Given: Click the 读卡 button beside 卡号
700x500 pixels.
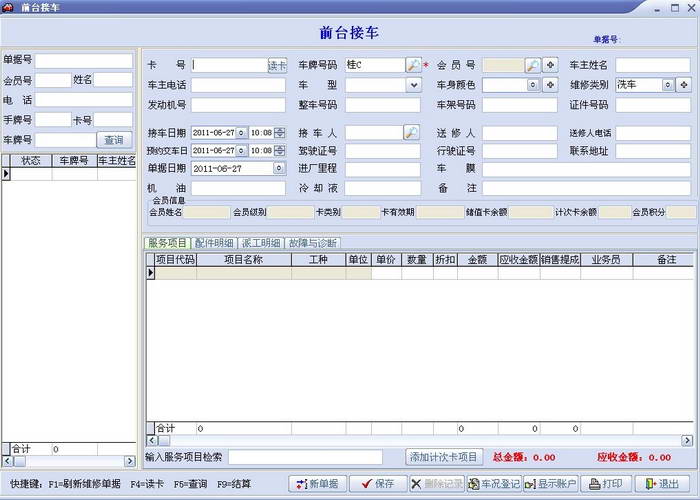Looking at the screenshot, I should (x=277, y=66).
